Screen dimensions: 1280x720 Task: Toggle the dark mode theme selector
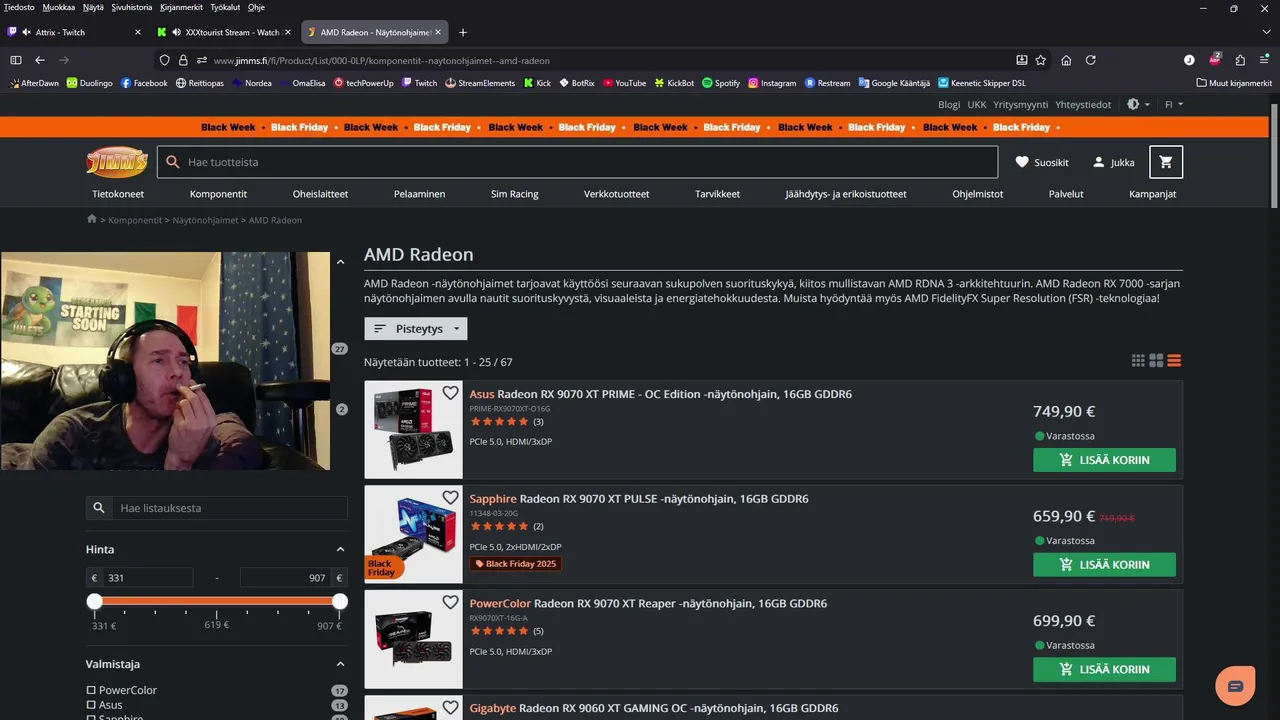1138,104
